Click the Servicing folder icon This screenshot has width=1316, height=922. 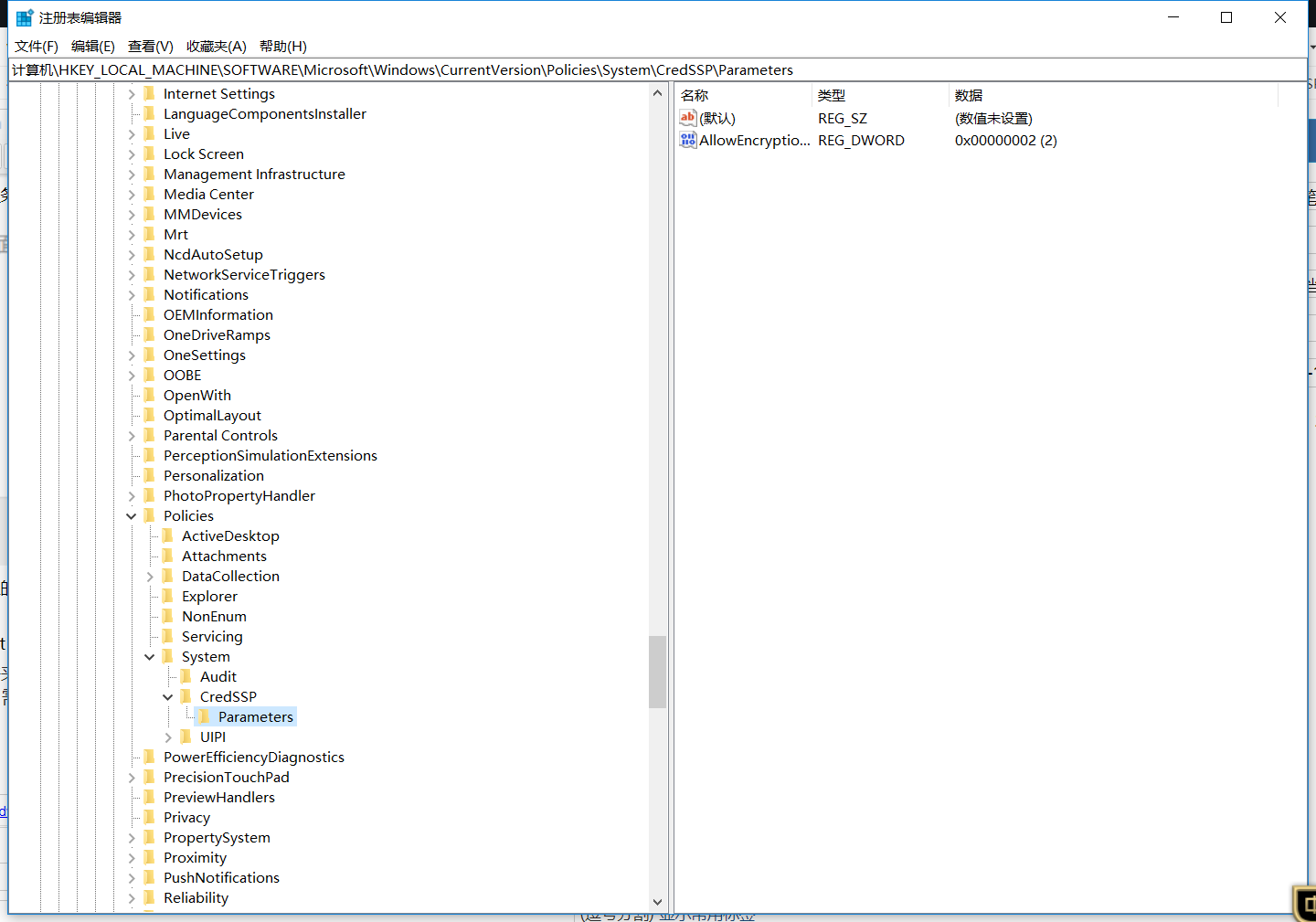pyautogui.click(x=168, y=636)
